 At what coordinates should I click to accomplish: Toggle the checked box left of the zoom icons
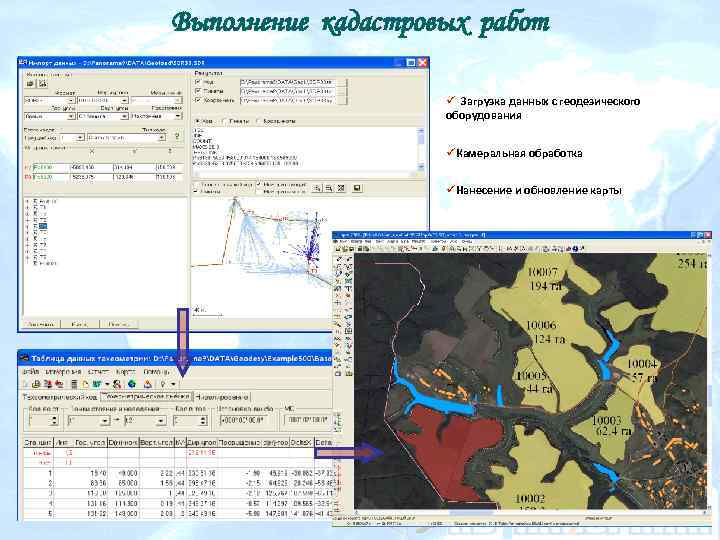click(x=259, y=185)
